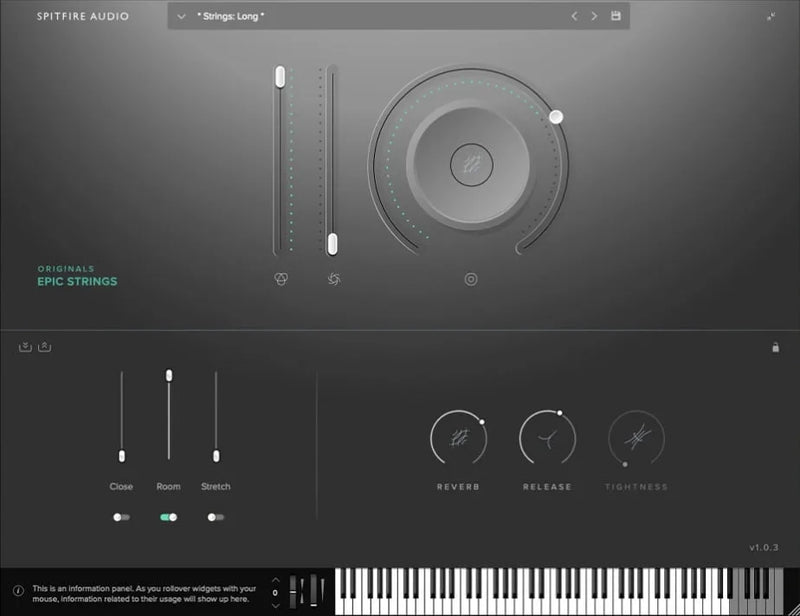800x616 pixels.
Task: Enable the Stretch signal switch
Action: point(216,517)
